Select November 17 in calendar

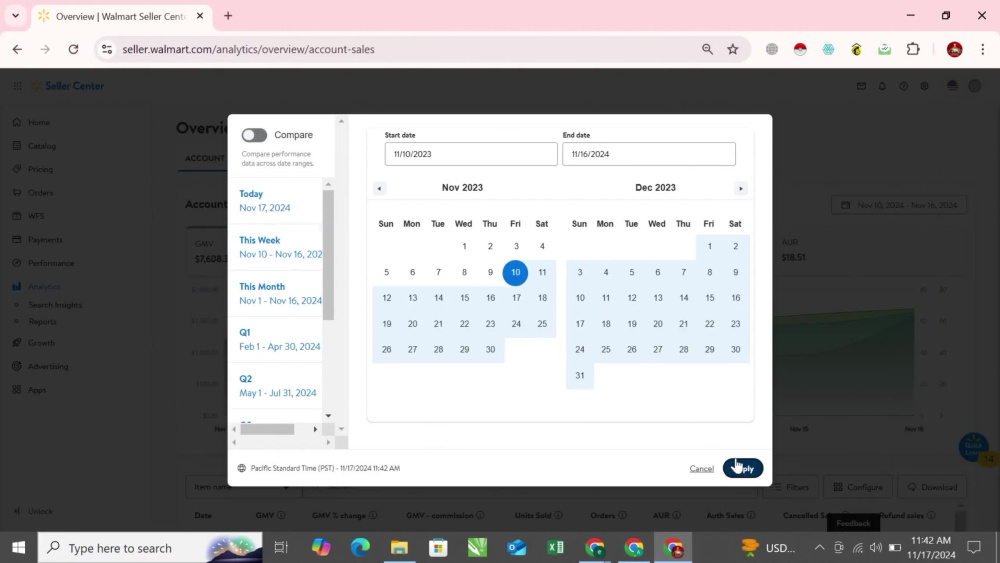[516, 298]
